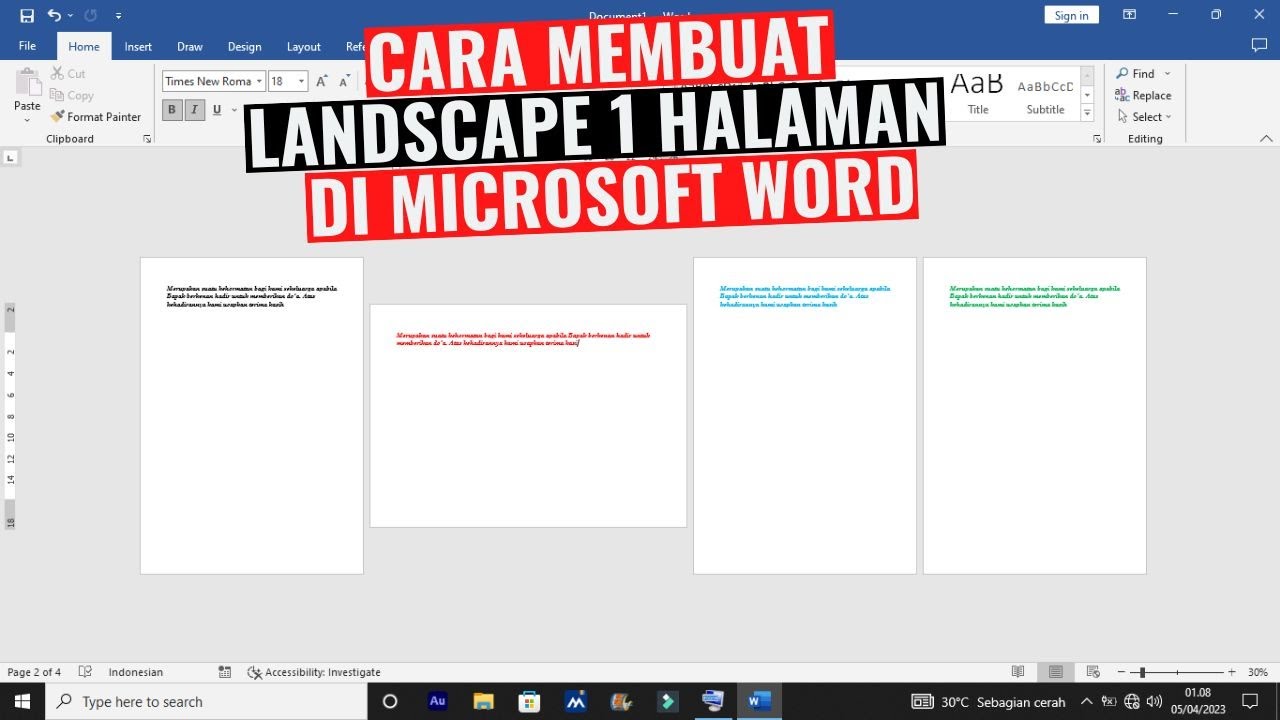The image size is (1280, 720).
Task: Click the Cut command
Action: point(68,74)
